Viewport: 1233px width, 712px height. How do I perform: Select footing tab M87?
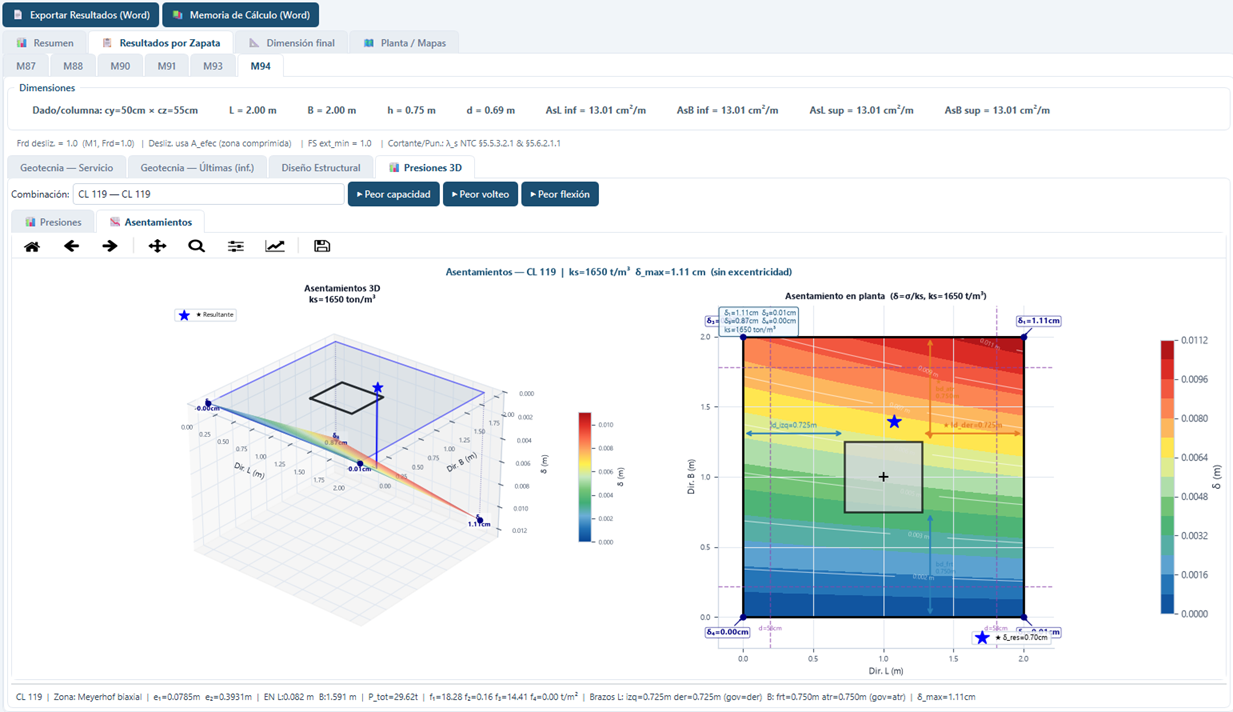(26, 66)
